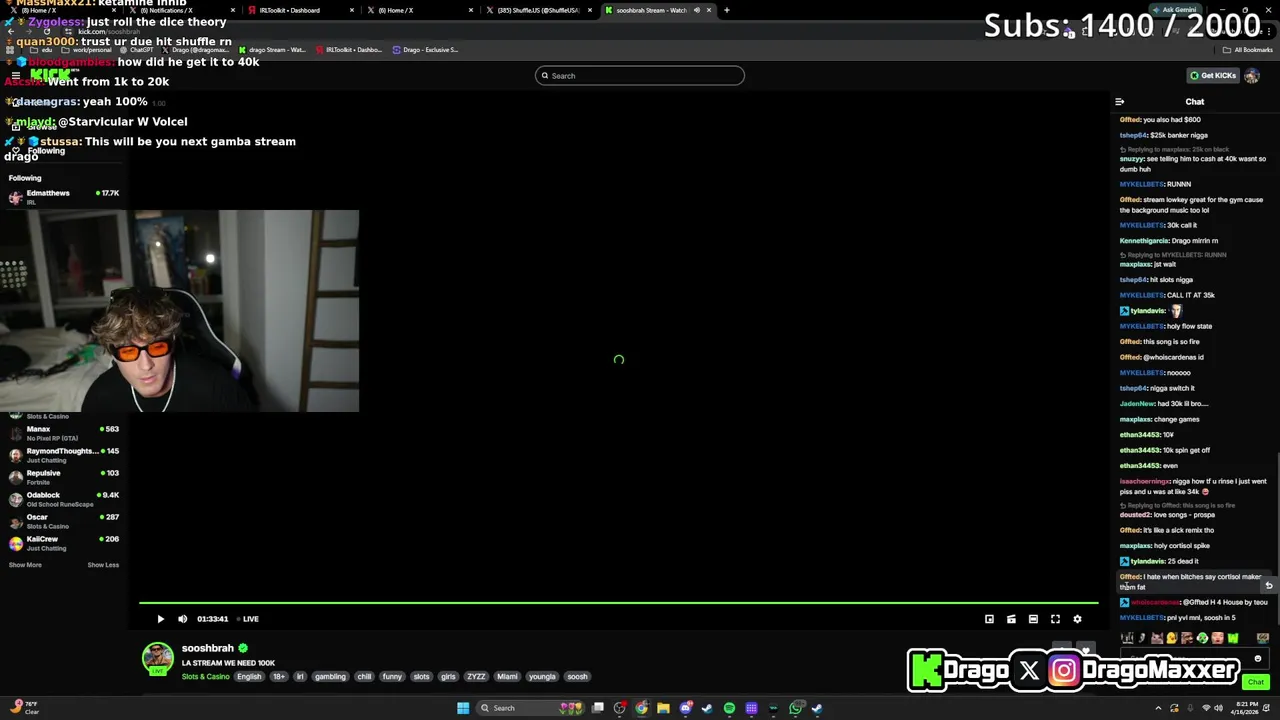This screenshot has height=720, width=1280.
Task: Select the girls tag
Action: (x=448, y=677)
